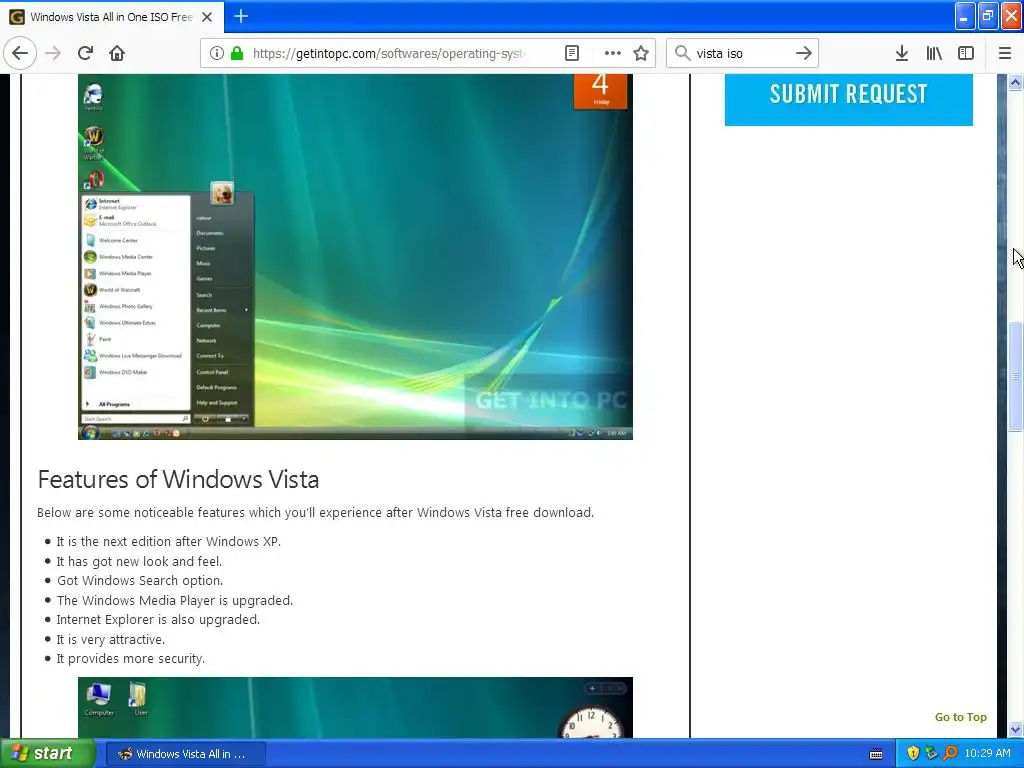
Task: Open the Firefox hamburger menu
Action: (x=1005, y=53)
